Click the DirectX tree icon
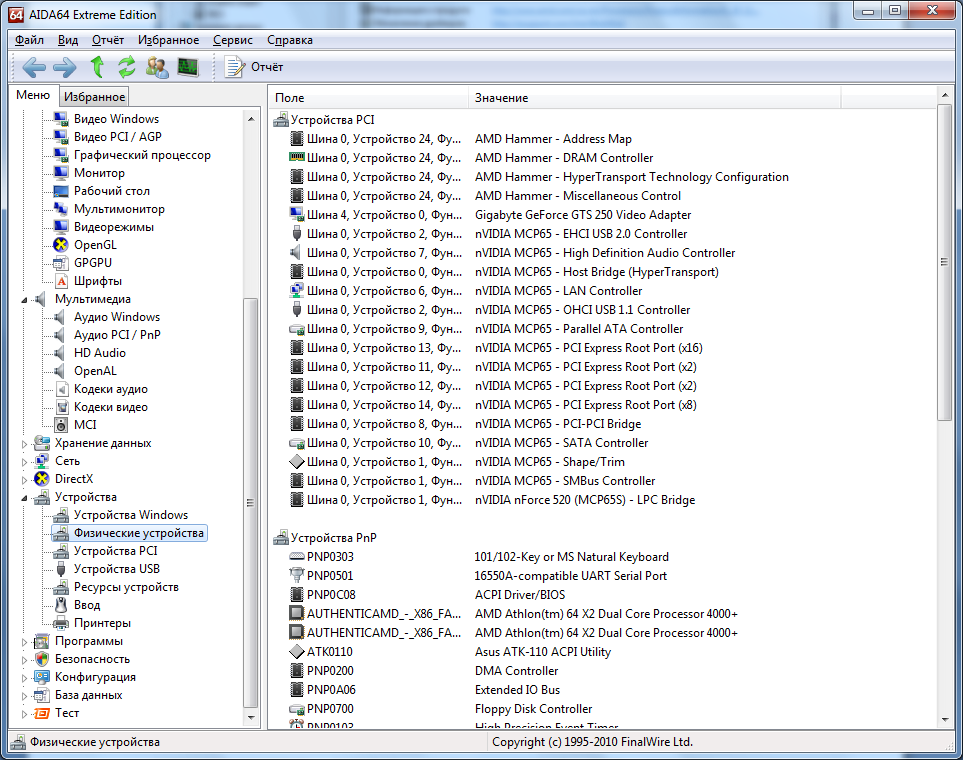 (41, 479)
